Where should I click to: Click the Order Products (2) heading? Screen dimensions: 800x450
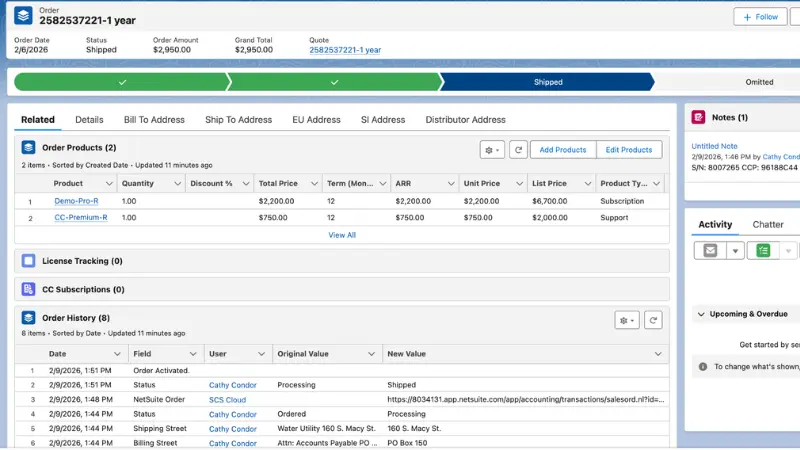pyautogui.click(x=79, y=147)
